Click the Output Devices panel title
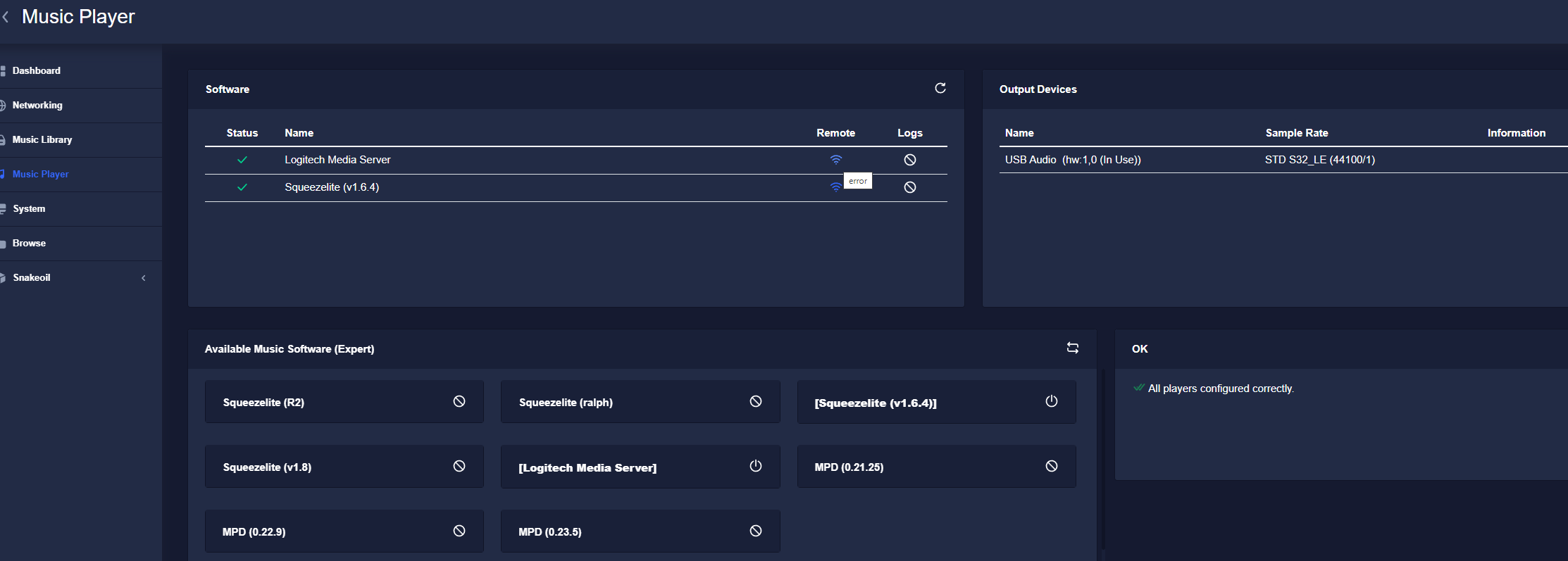1568x561 pixels. point(1038,89)
